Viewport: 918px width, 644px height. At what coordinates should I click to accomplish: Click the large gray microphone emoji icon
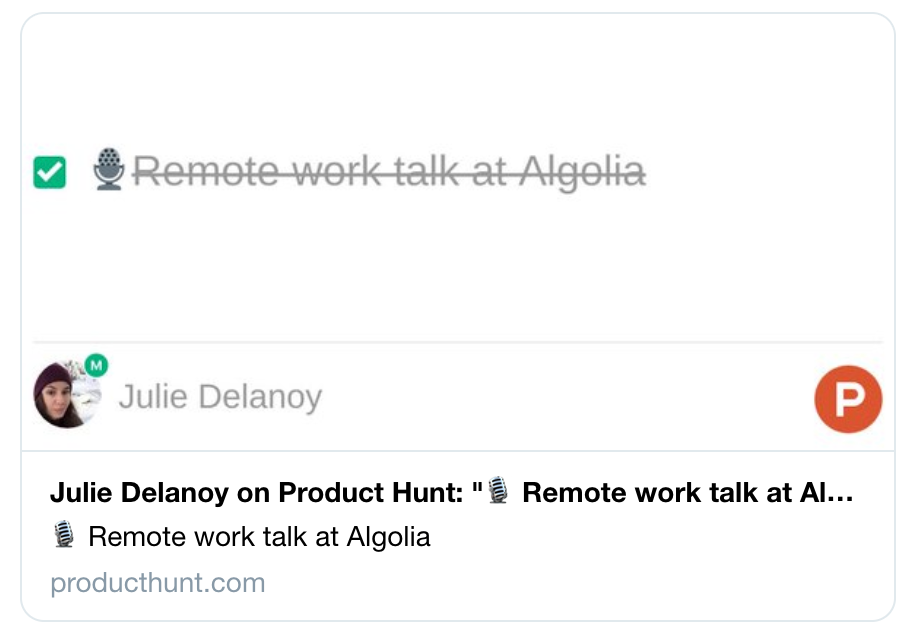point(109,169)
